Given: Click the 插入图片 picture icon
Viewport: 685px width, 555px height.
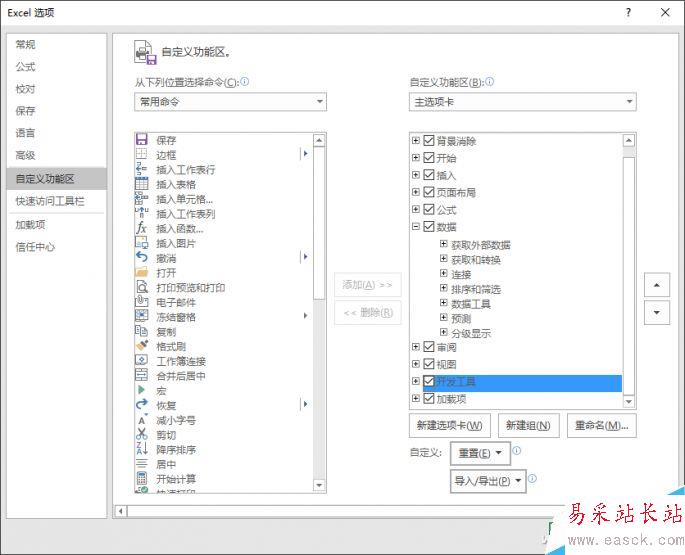Looking at the screenshot, I should (x=142, y=243).
